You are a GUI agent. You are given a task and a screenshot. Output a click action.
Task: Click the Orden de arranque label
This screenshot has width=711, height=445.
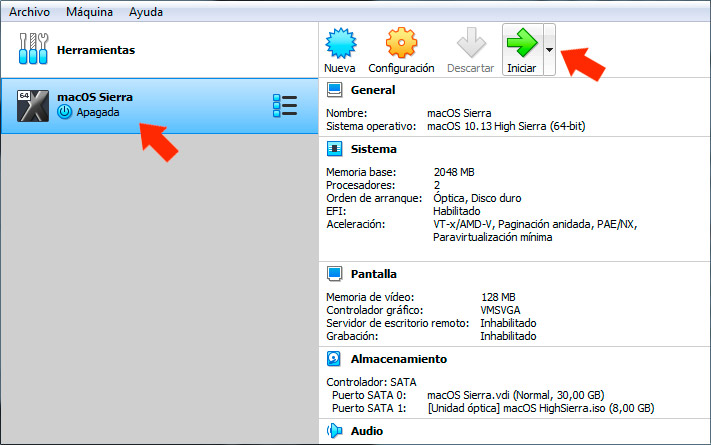[374, 198]
